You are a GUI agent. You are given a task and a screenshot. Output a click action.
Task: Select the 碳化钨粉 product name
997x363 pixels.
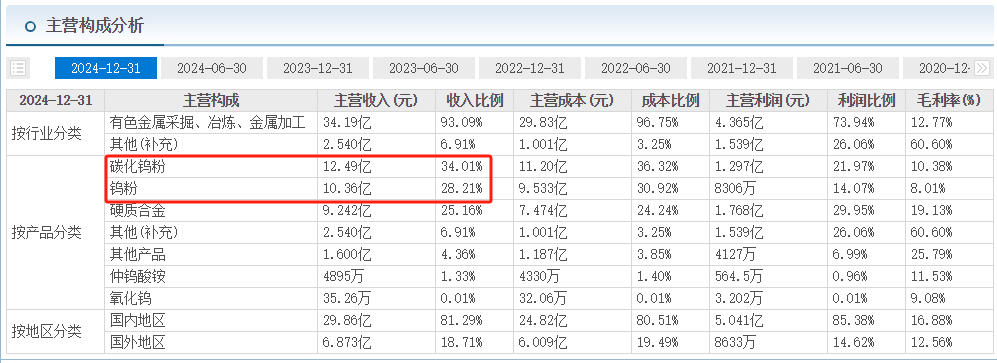coord(137,167)
